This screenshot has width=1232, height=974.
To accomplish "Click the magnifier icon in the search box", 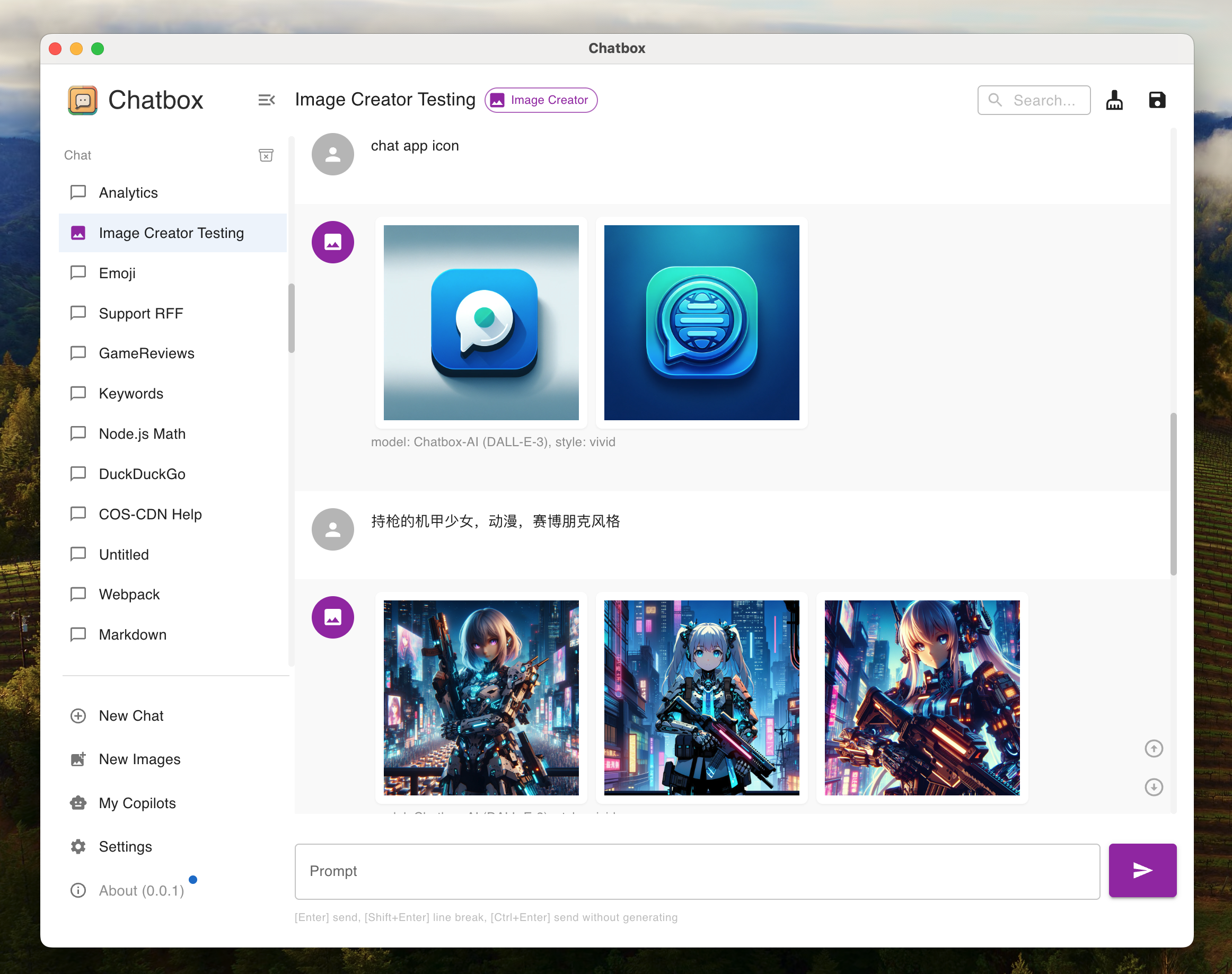I will [x=995, y=100].
